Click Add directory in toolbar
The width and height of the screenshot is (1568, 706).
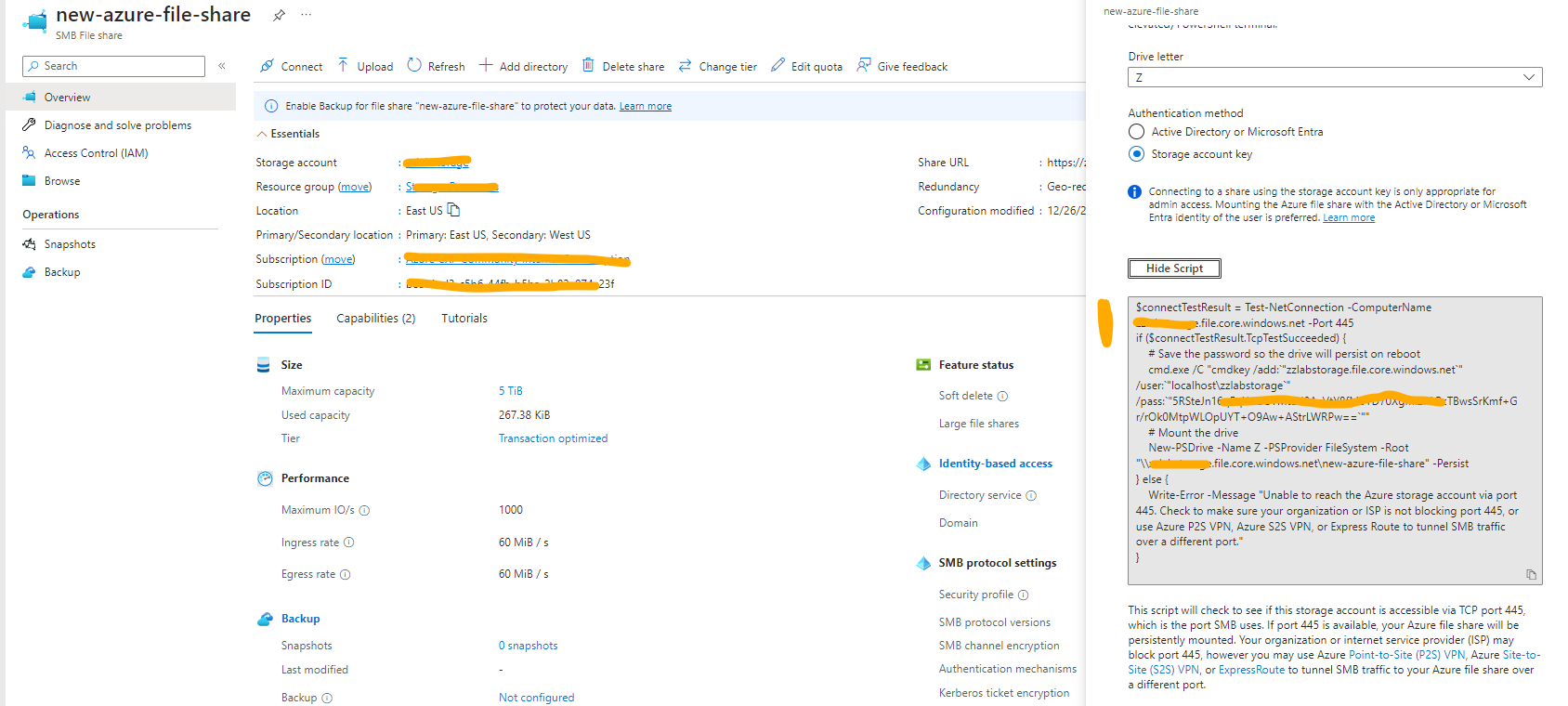(x=524, y=66)
